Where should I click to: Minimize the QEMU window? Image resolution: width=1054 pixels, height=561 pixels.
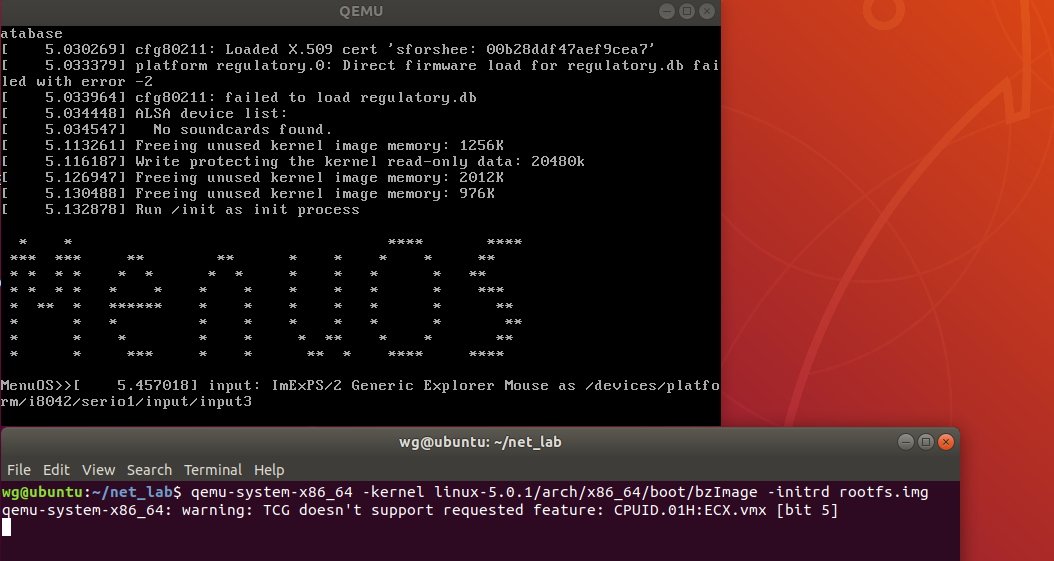point(667,11)
